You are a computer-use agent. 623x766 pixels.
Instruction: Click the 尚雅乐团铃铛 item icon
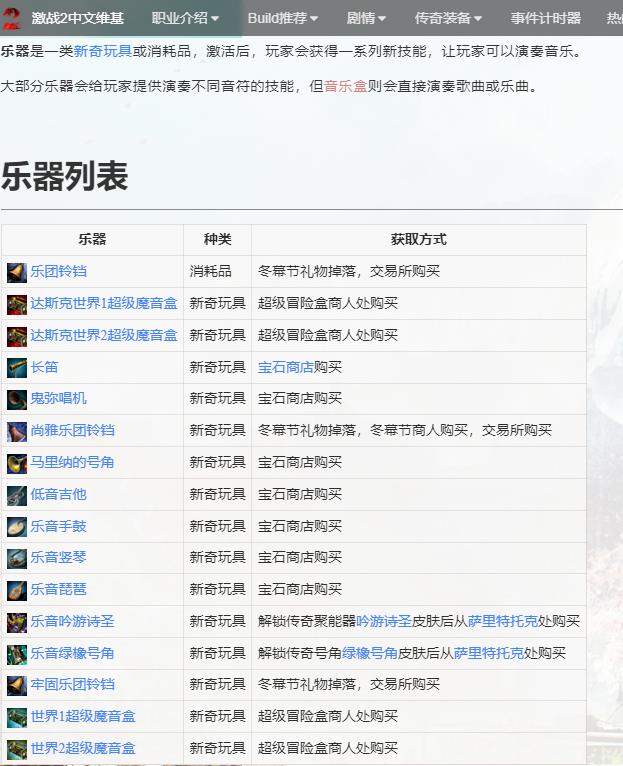point(17,431)
